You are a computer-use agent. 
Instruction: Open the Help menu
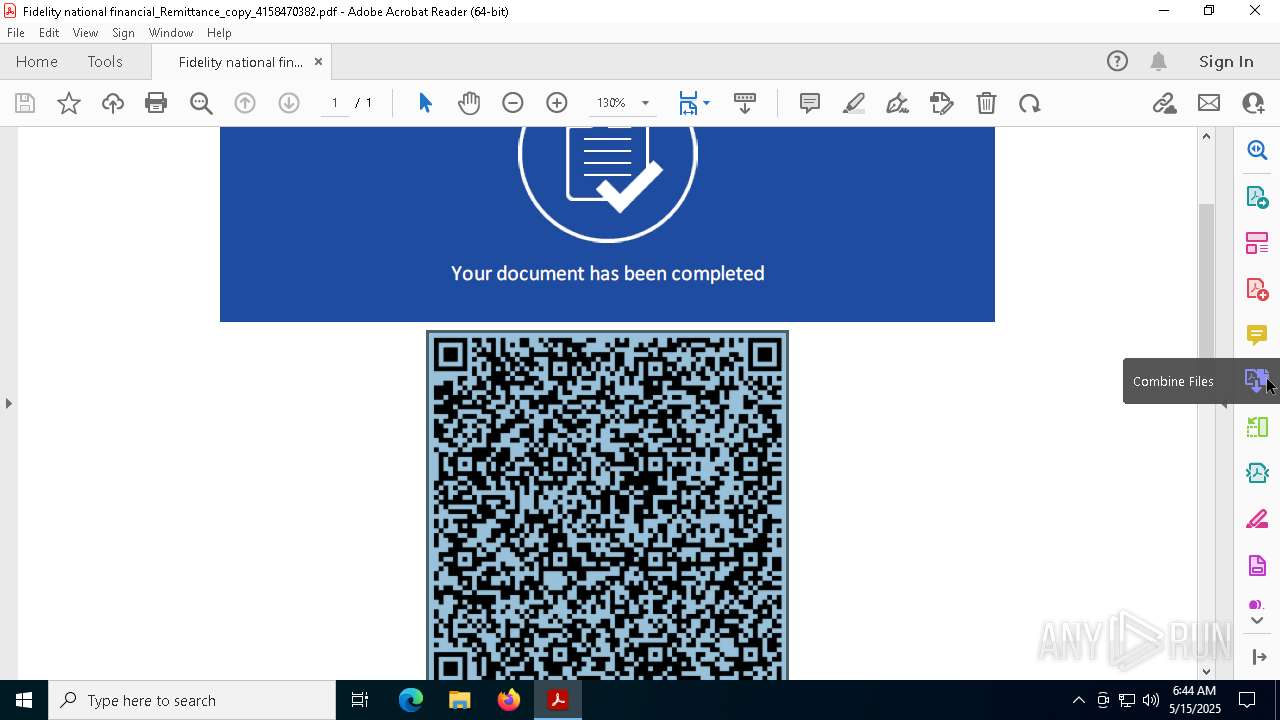click(x=219, y=33)
